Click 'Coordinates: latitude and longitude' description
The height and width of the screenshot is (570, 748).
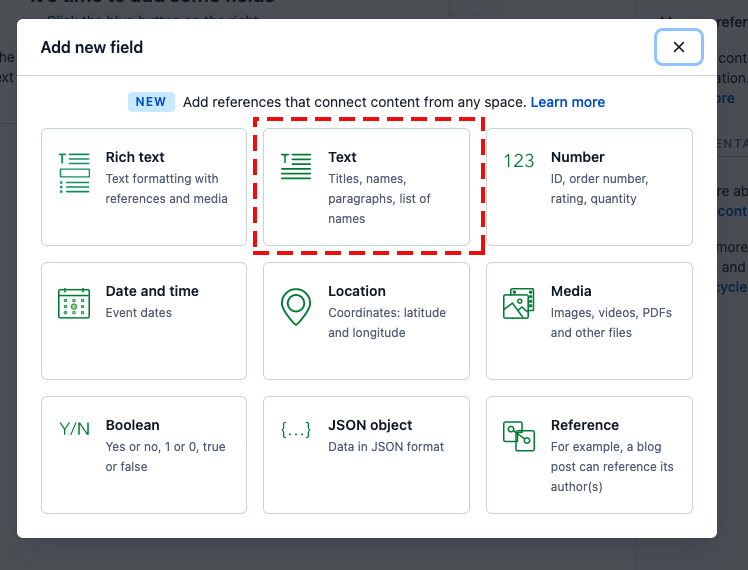pos(387,322)
